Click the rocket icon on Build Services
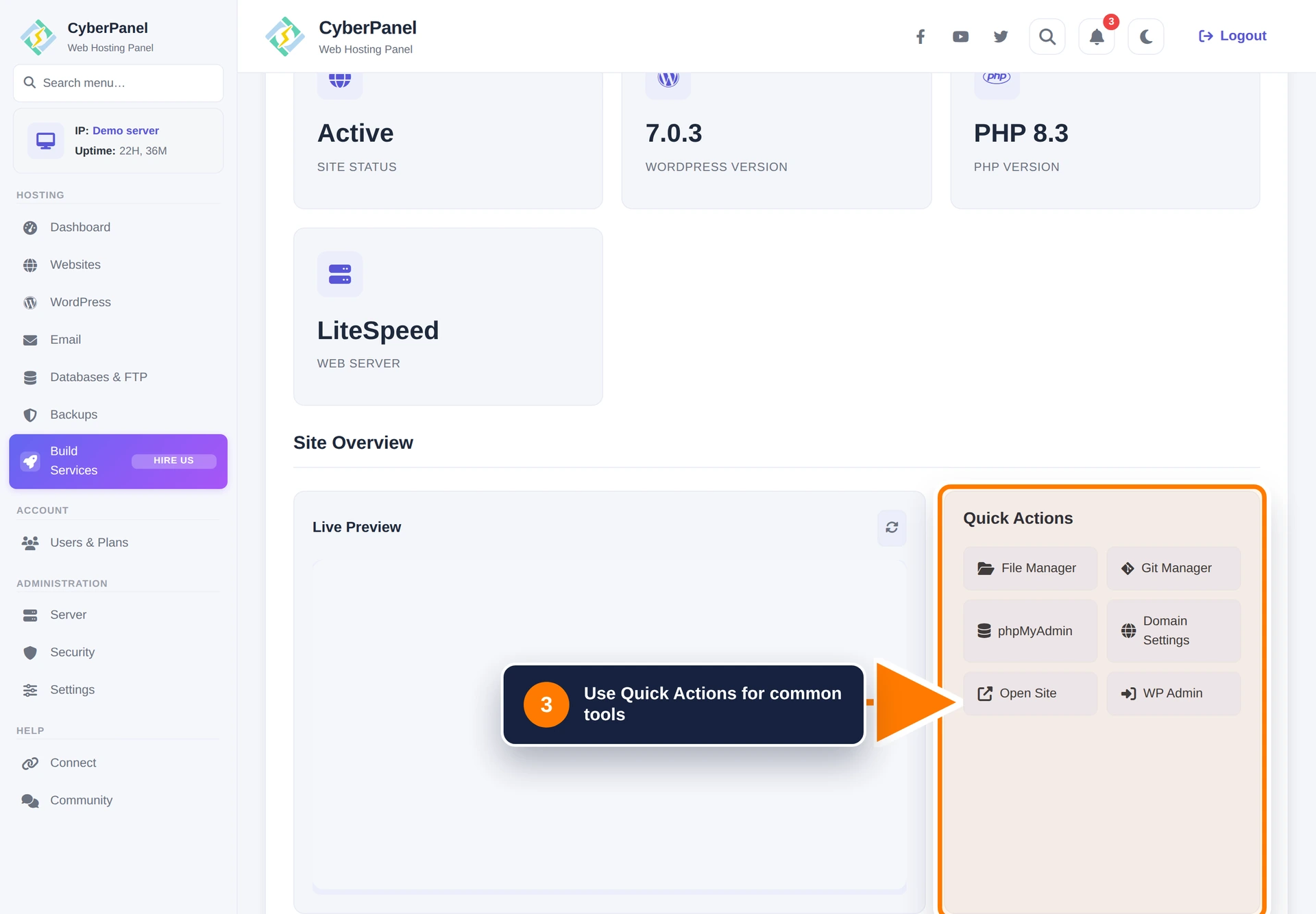 coord(30,461)
